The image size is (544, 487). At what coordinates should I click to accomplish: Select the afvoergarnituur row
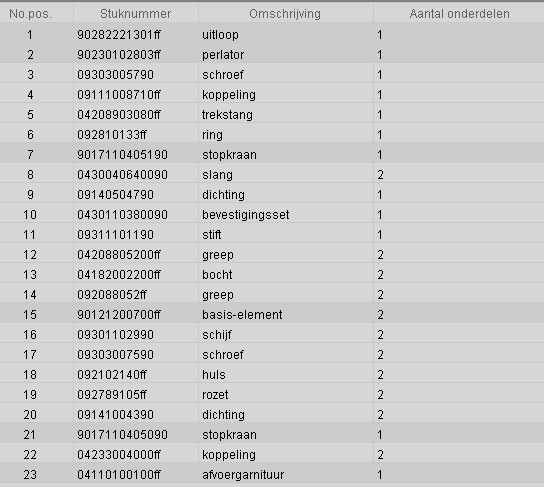(272, 474)
